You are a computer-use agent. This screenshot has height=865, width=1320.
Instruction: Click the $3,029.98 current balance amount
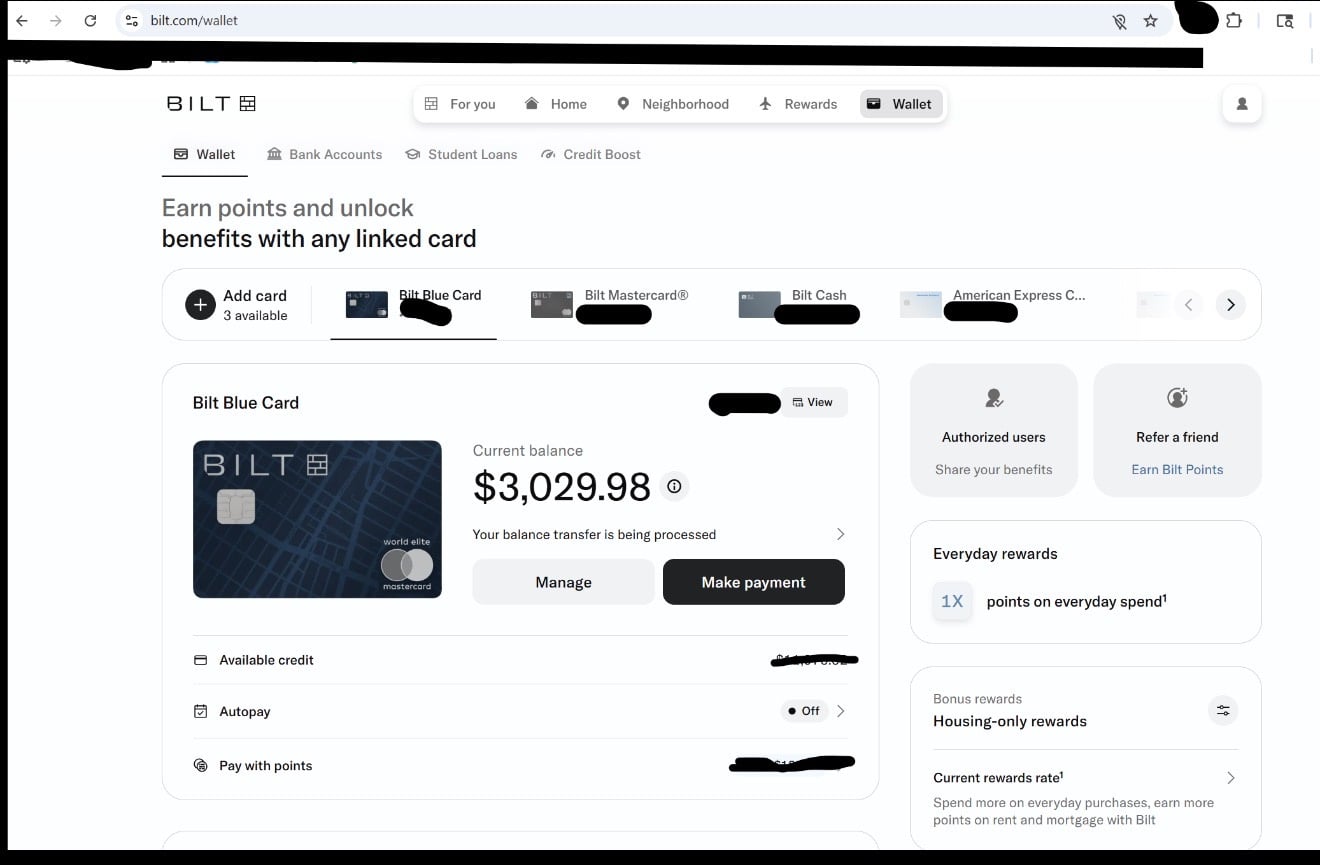[x=562, y=487]
